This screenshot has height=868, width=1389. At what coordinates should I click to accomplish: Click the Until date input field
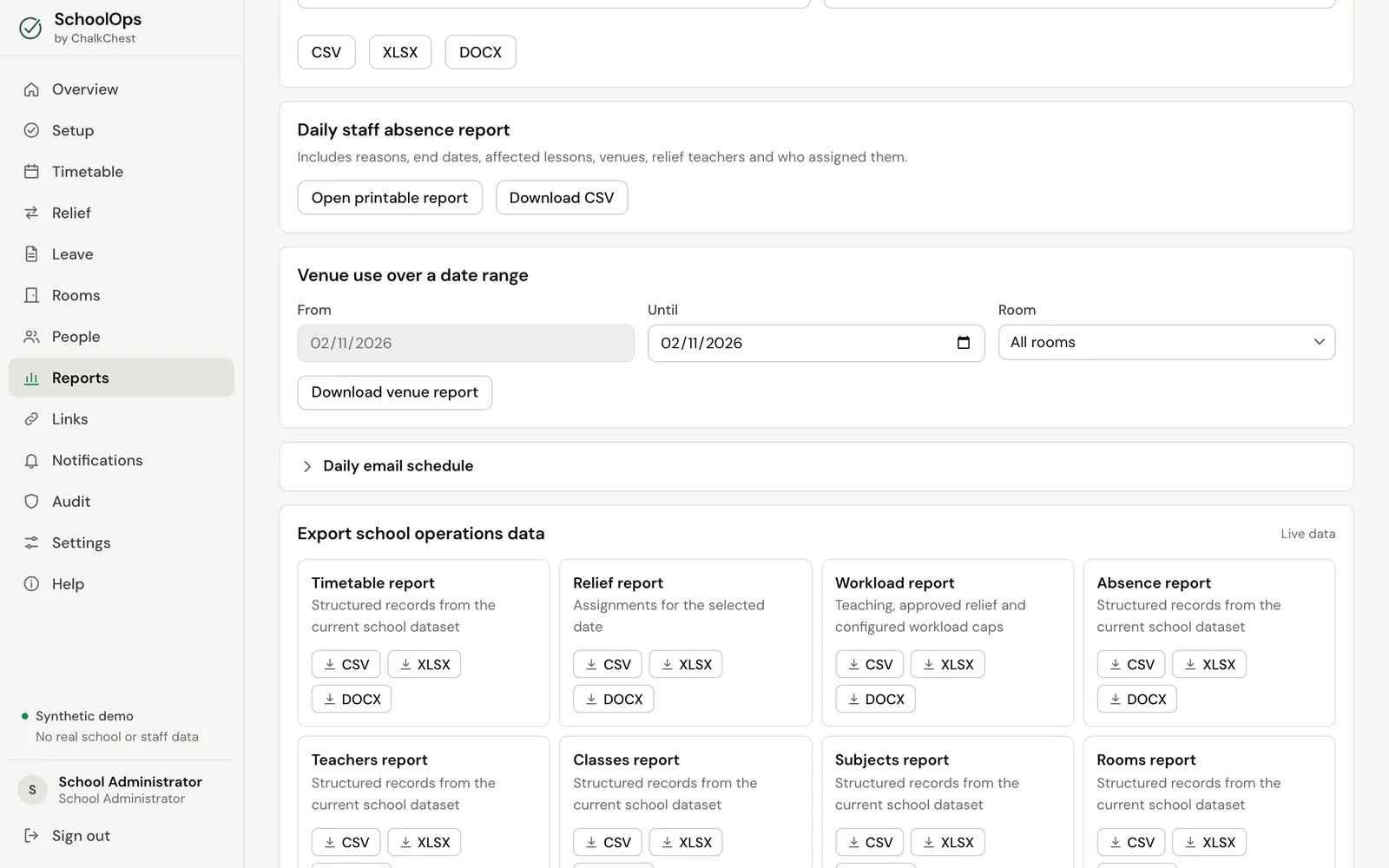click(816, 343)
